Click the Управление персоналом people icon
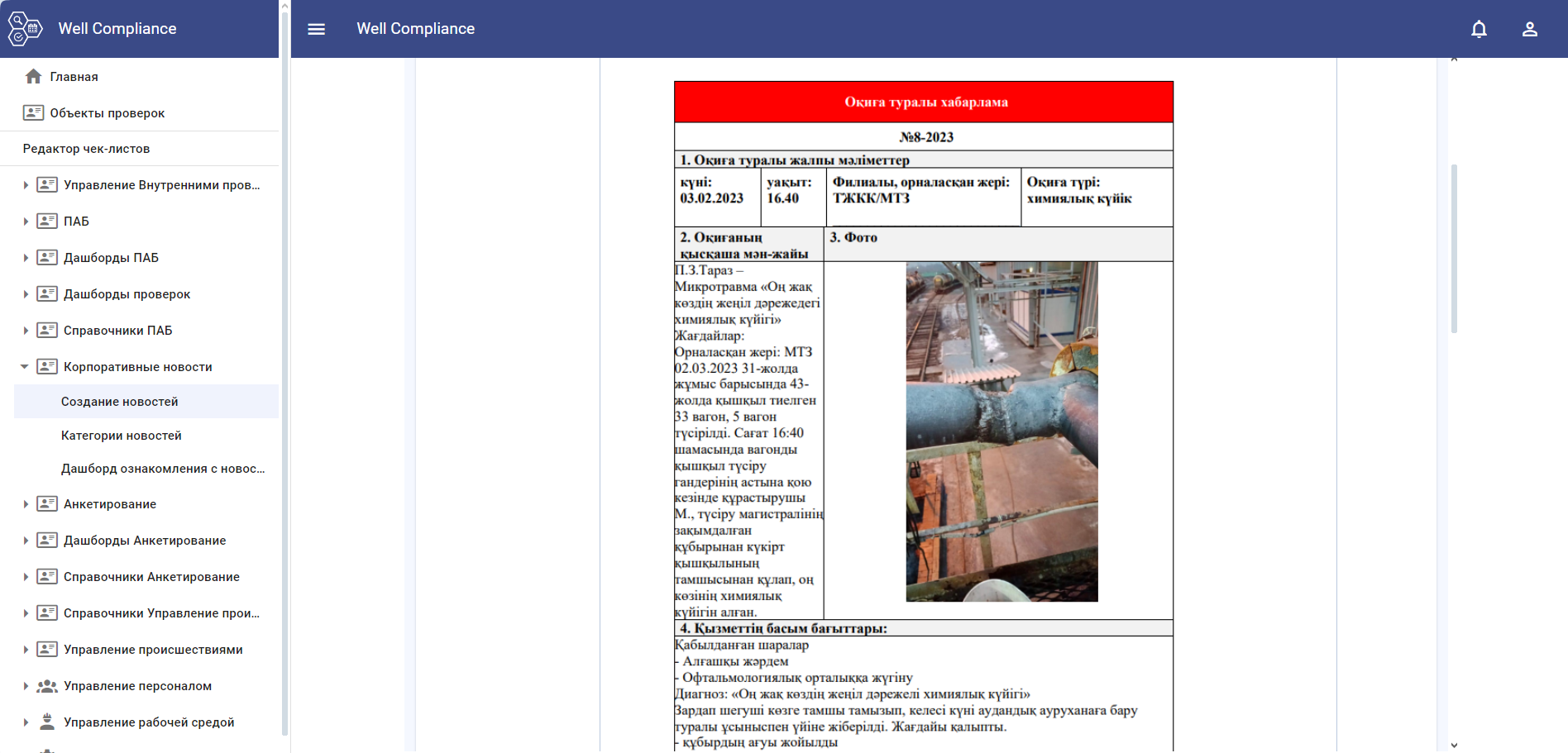The image size is (1568, 753). [x=47, y=686]
